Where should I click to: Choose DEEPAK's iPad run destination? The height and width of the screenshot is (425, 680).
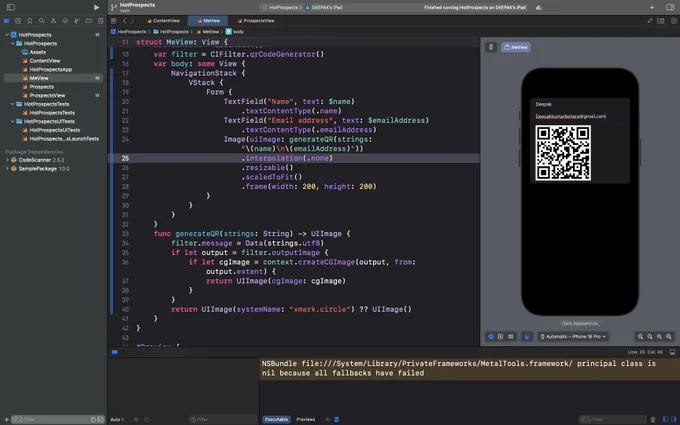(324, 7)
